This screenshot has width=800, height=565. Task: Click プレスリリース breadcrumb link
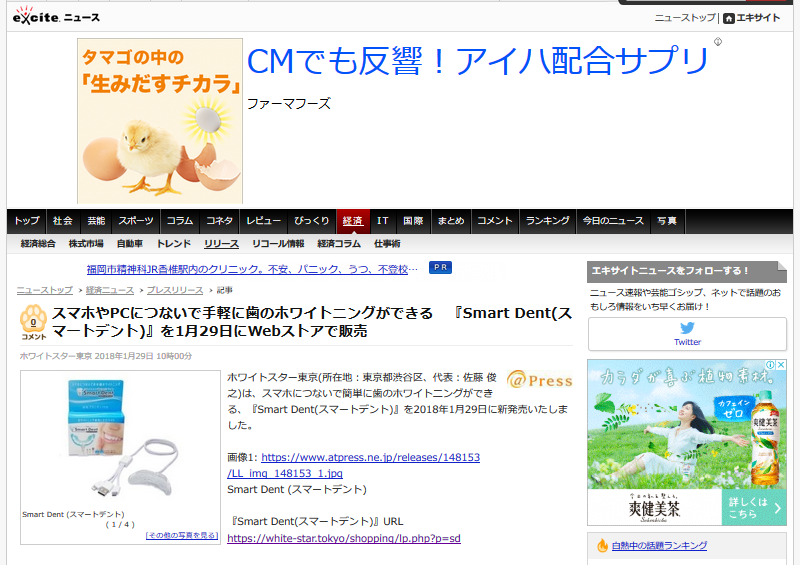(175, 290)
